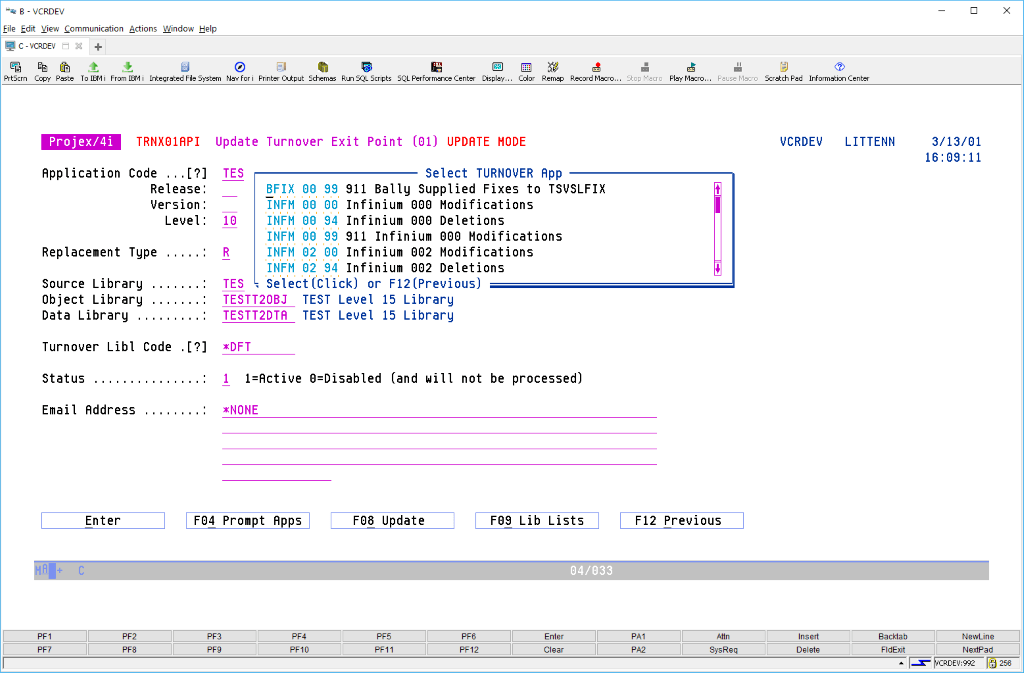Click Data Library field TESTT2DTA

pos(258,315)
